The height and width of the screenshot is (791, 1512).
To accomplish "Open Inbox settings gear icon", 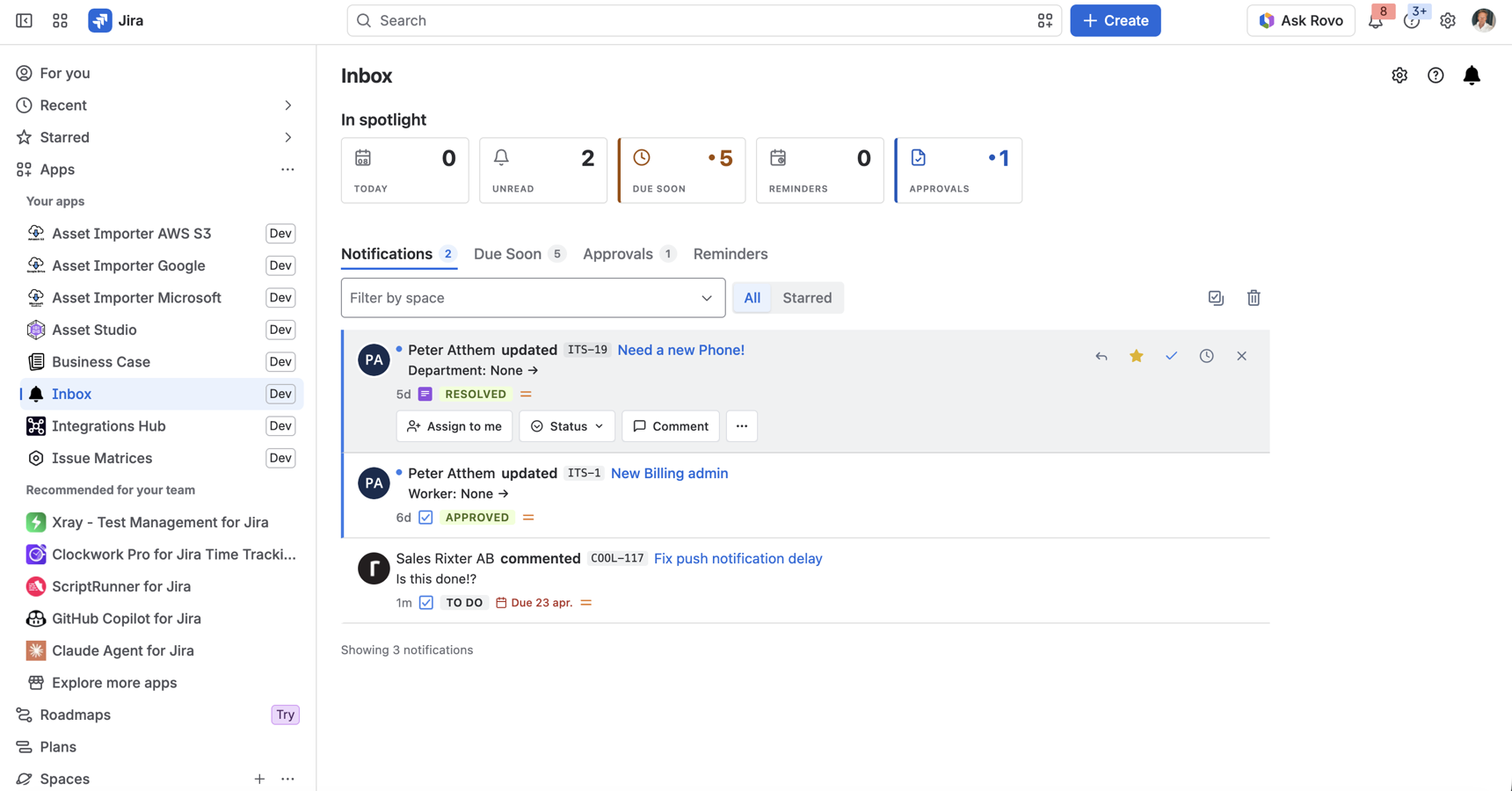I will pyautogui.click(x=1399, y=76).
